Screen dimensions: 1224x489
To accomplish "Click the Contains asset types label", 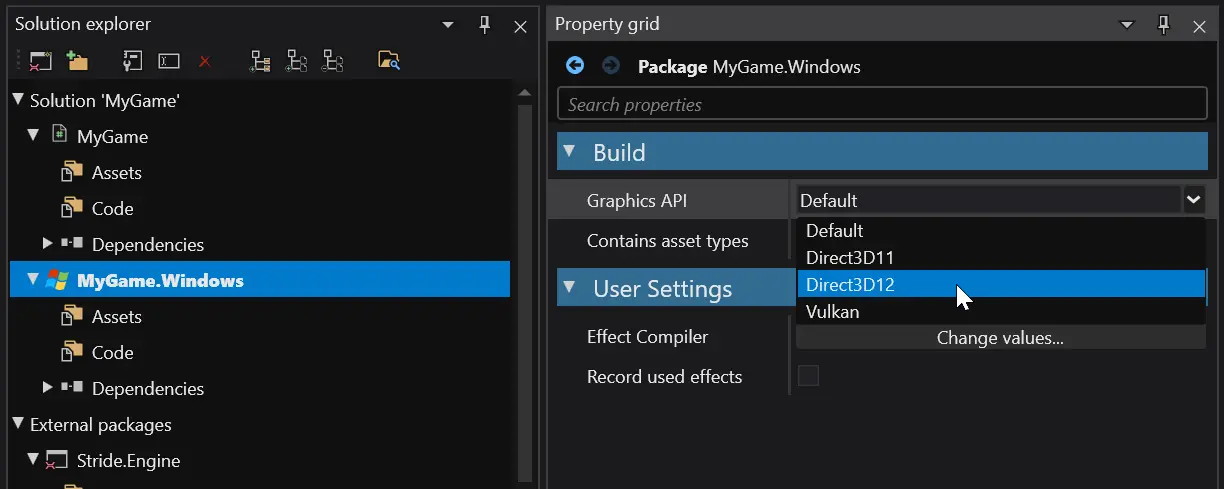I will coord(667,240).
